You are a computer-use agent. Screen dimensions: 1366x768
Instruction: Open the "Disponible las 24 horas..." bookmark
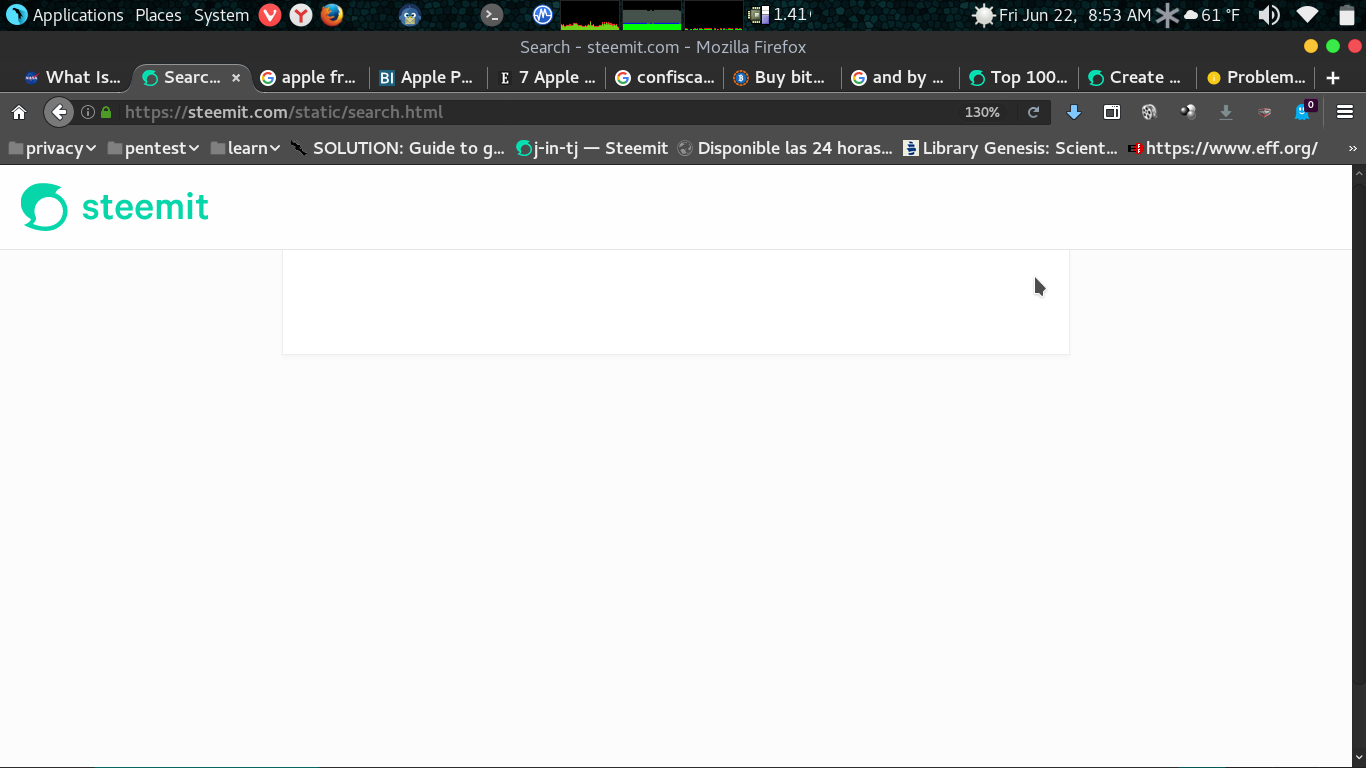pyautogui.click(x=785, y=148)
